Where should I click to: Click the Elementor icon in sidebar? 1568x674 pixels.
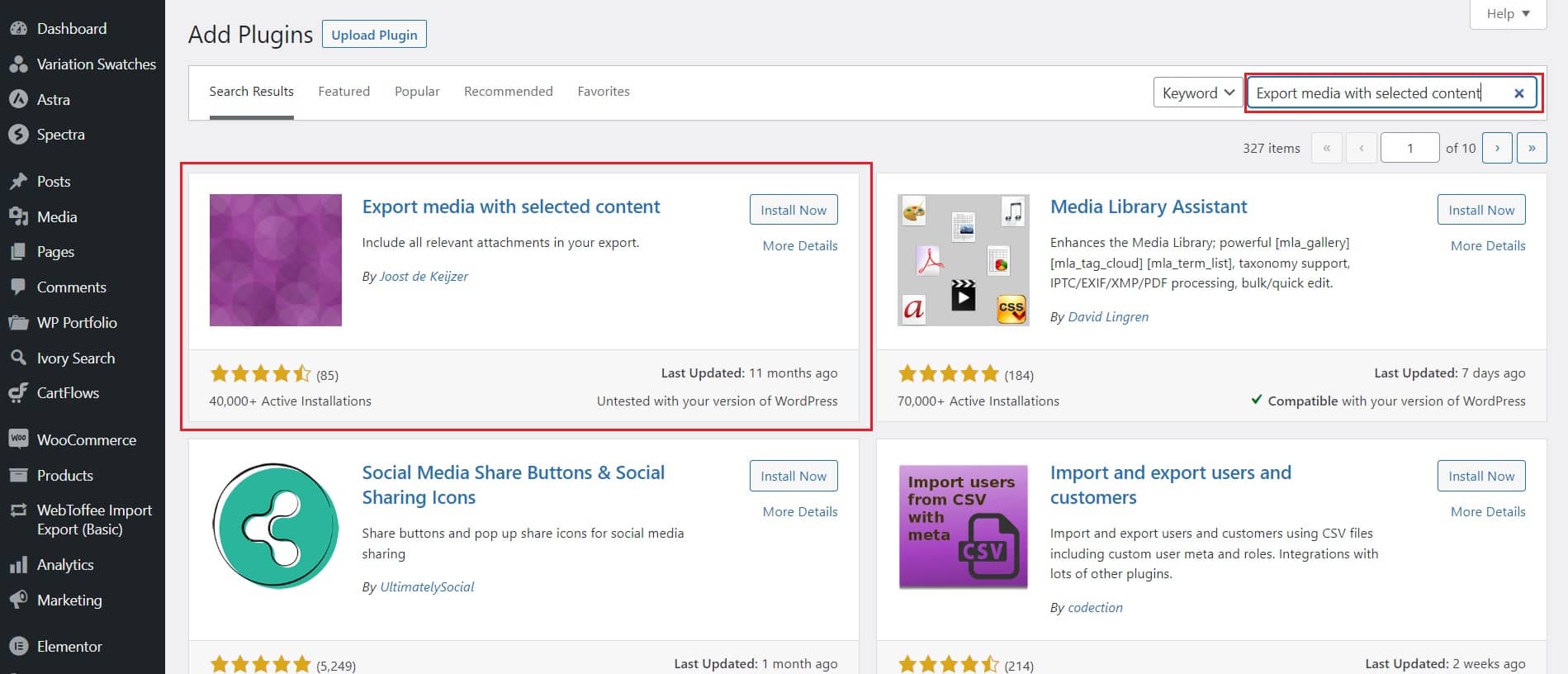(x=18, y=646)
